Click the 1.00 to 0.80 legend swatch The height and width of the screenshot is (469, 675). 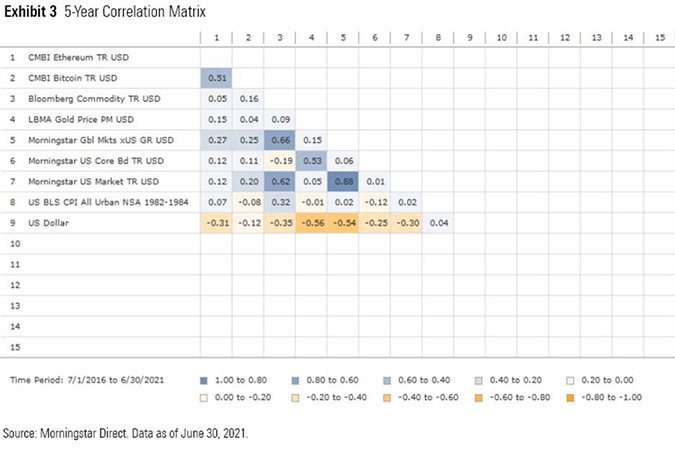205,380
